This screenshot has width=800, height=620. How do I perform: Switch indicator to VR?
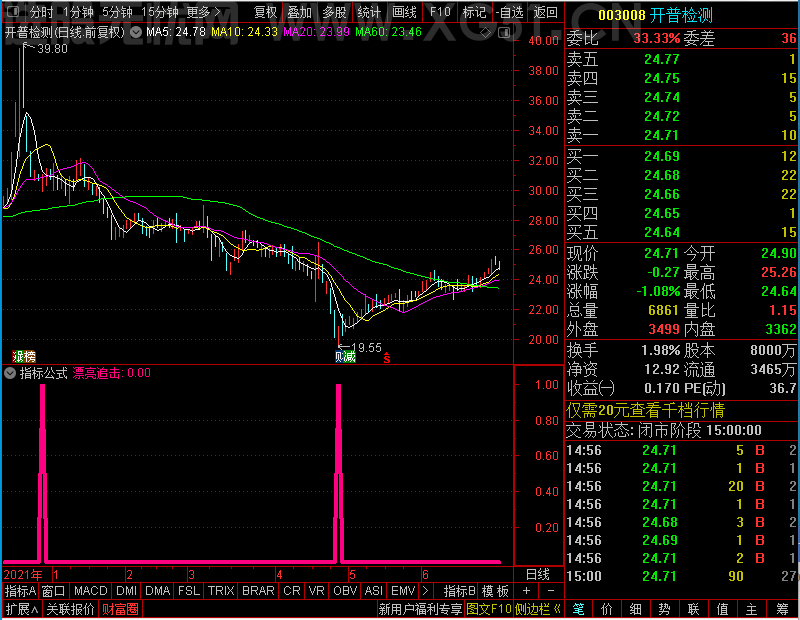pyautogui.click(x=317, y=591)
